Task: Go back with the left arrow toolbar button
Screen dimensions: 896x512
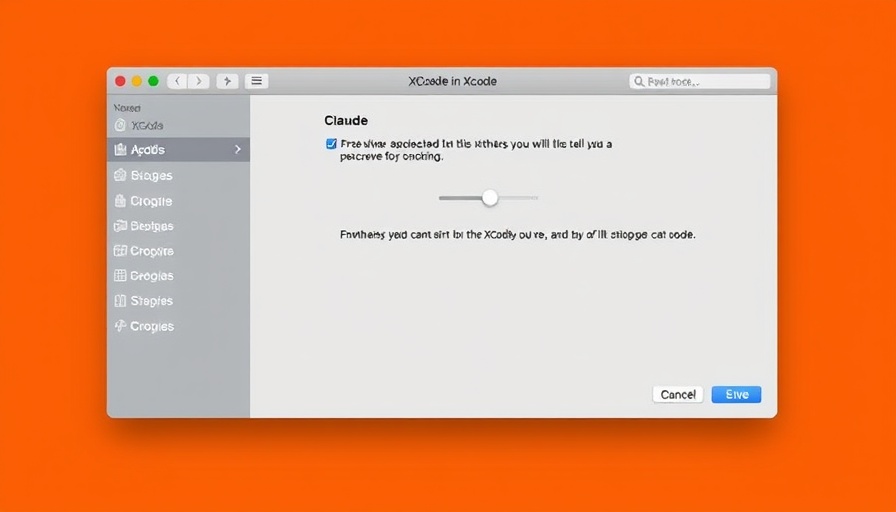Action: pos(178,81)
